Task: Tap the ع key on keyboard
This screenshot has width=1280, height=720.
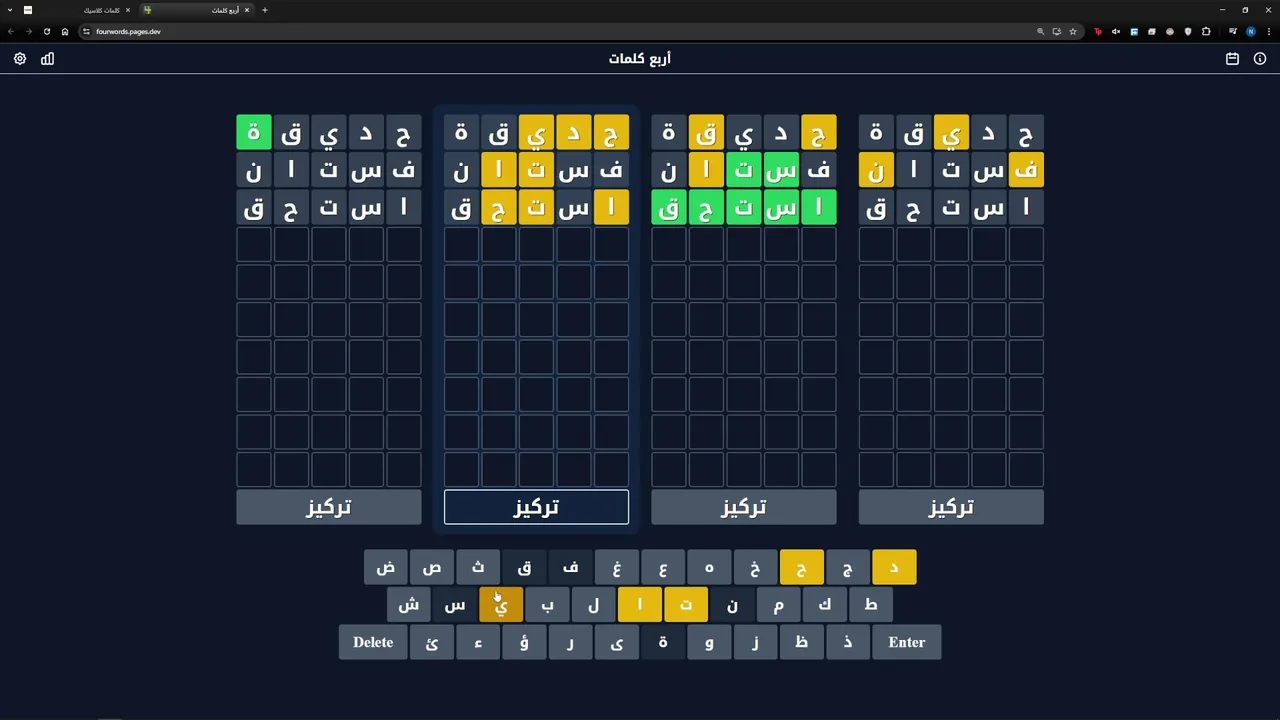Action: [x=663, y=567]
